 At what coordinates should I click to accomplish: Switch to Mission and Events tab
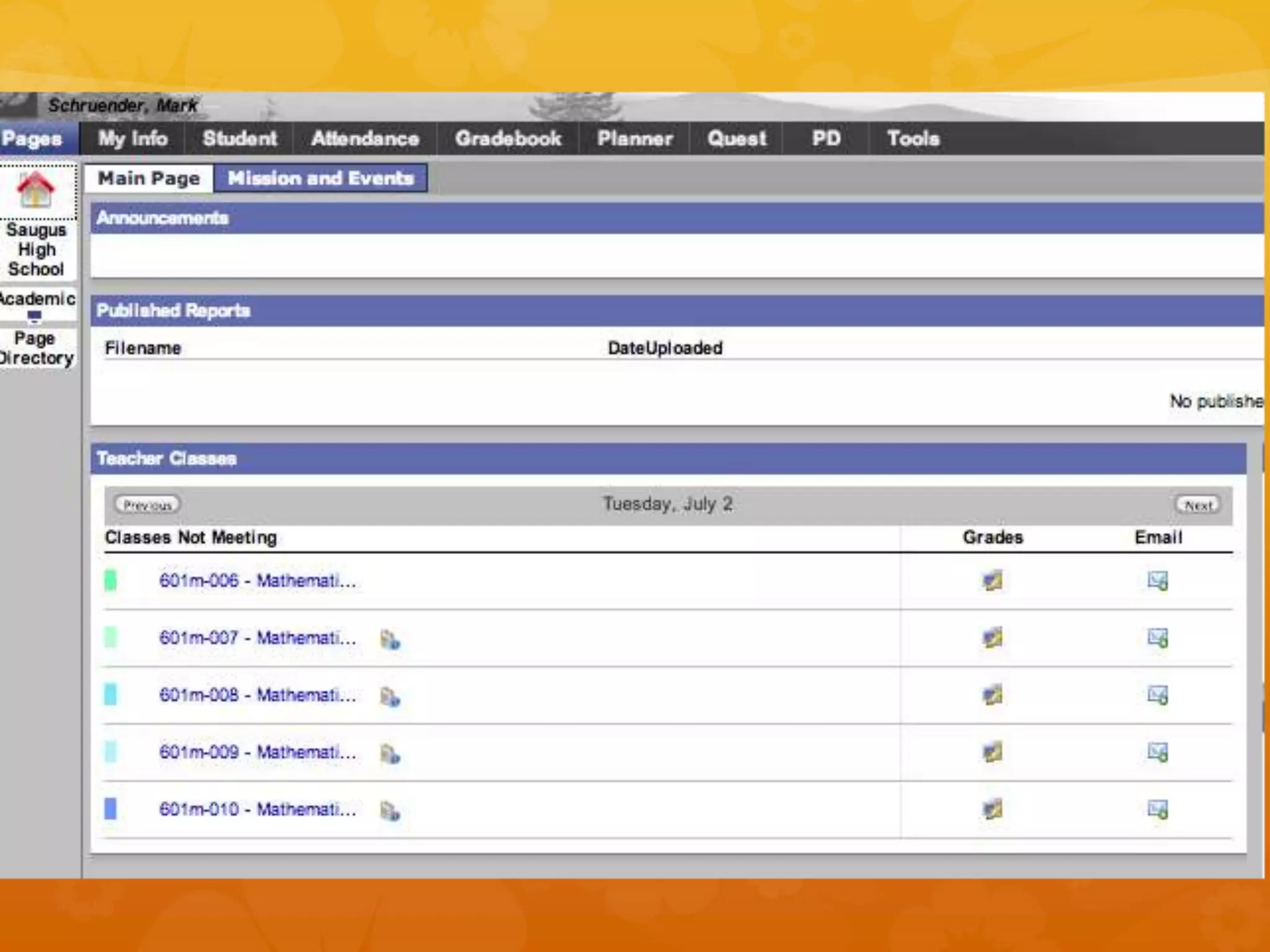(x=320, y=178)
